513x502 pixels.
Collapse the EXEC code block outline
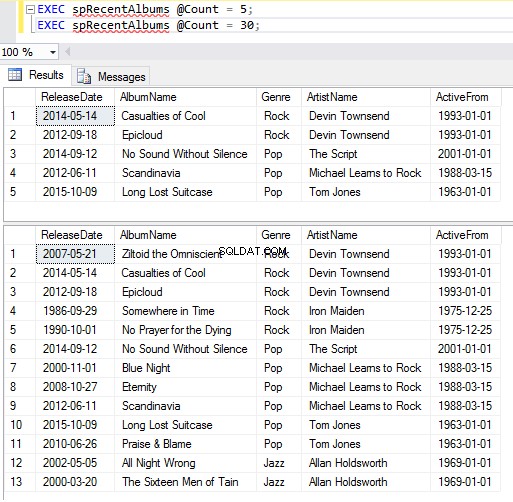30,9
